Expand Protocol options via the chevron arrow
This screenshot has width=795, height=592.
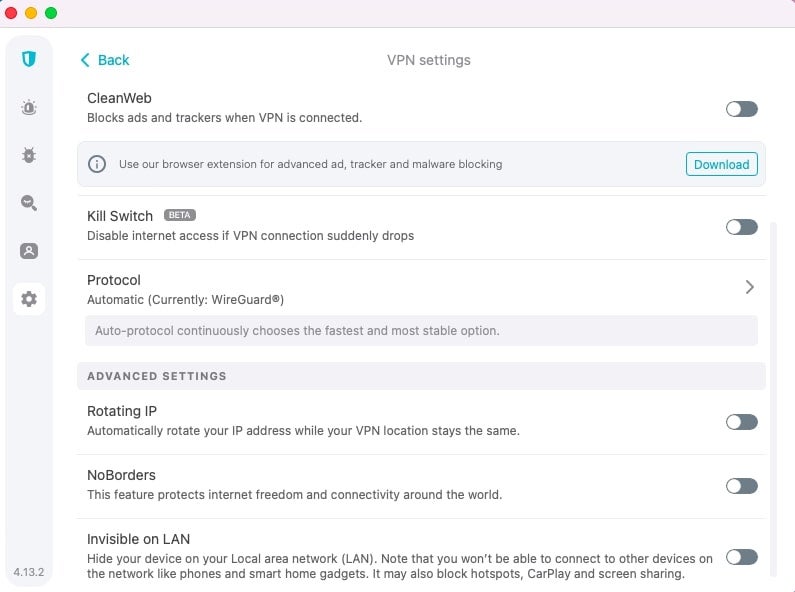749,287
